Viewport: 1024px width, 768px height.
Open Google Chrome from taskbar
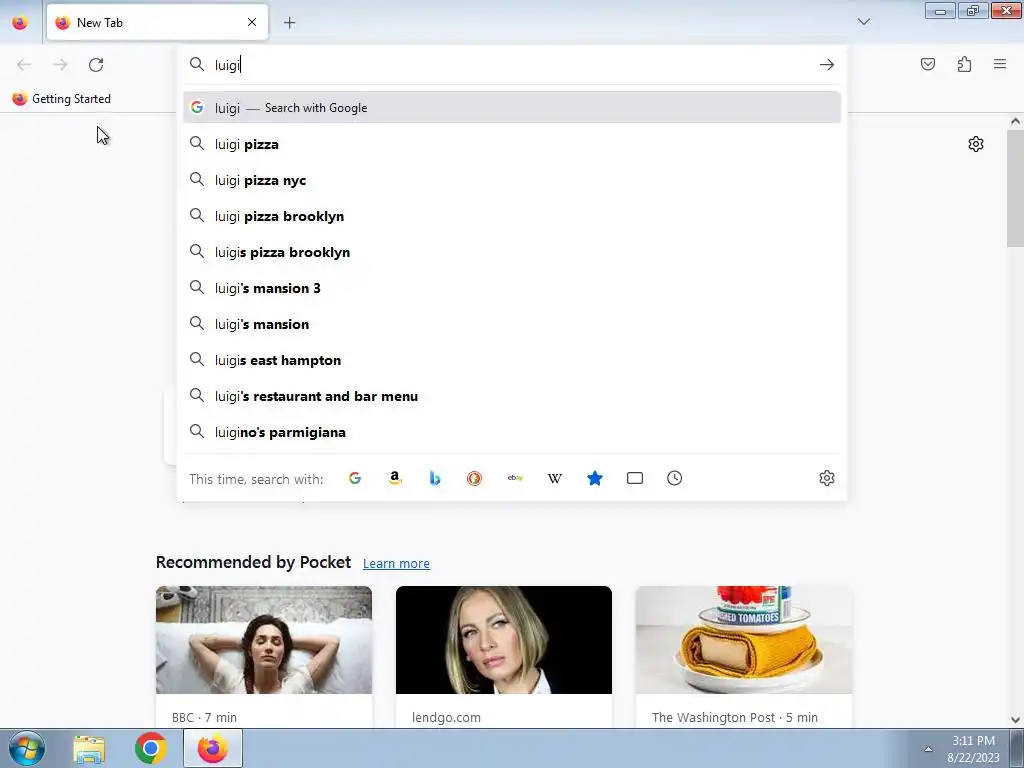click(x=151, y=748)
